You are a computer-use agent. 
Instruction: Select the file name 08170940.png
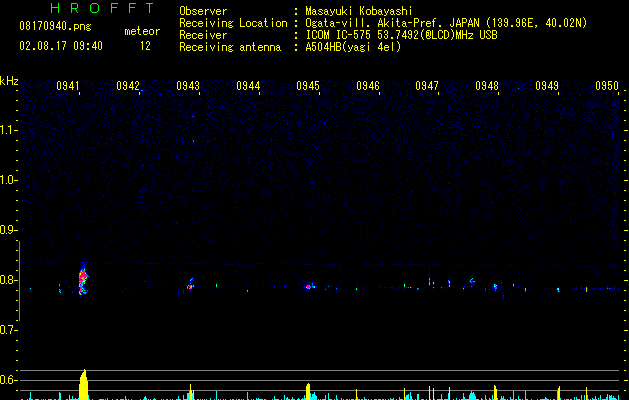point(55,26)
